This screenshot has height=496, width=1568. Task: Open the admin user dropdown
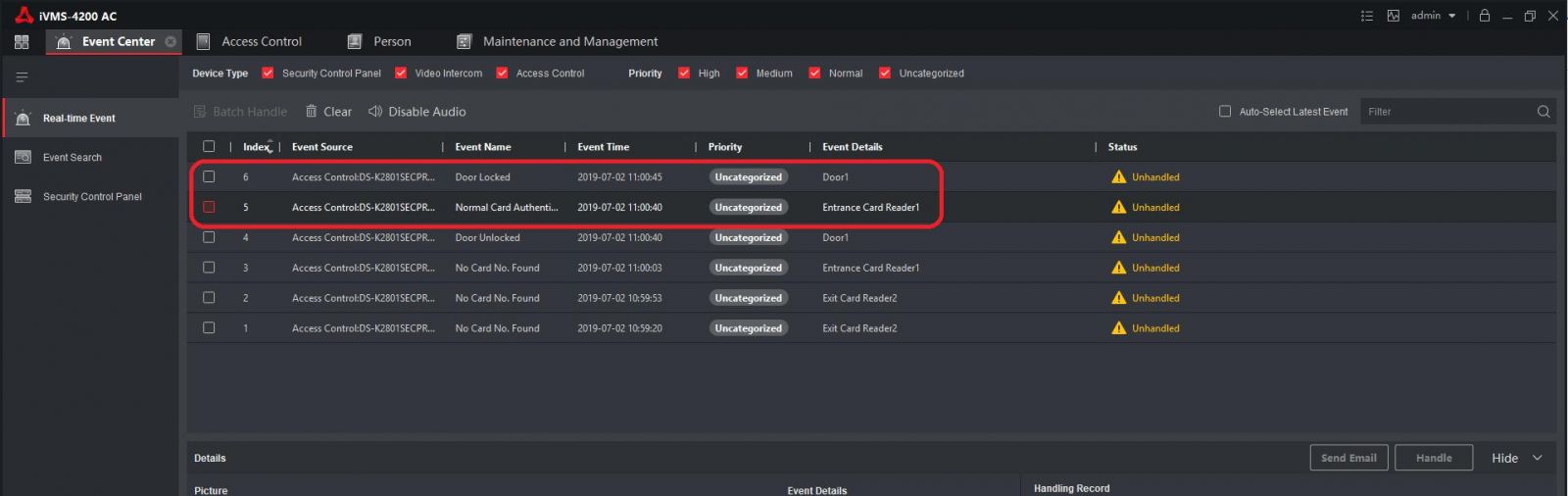tap(1433, 16)
